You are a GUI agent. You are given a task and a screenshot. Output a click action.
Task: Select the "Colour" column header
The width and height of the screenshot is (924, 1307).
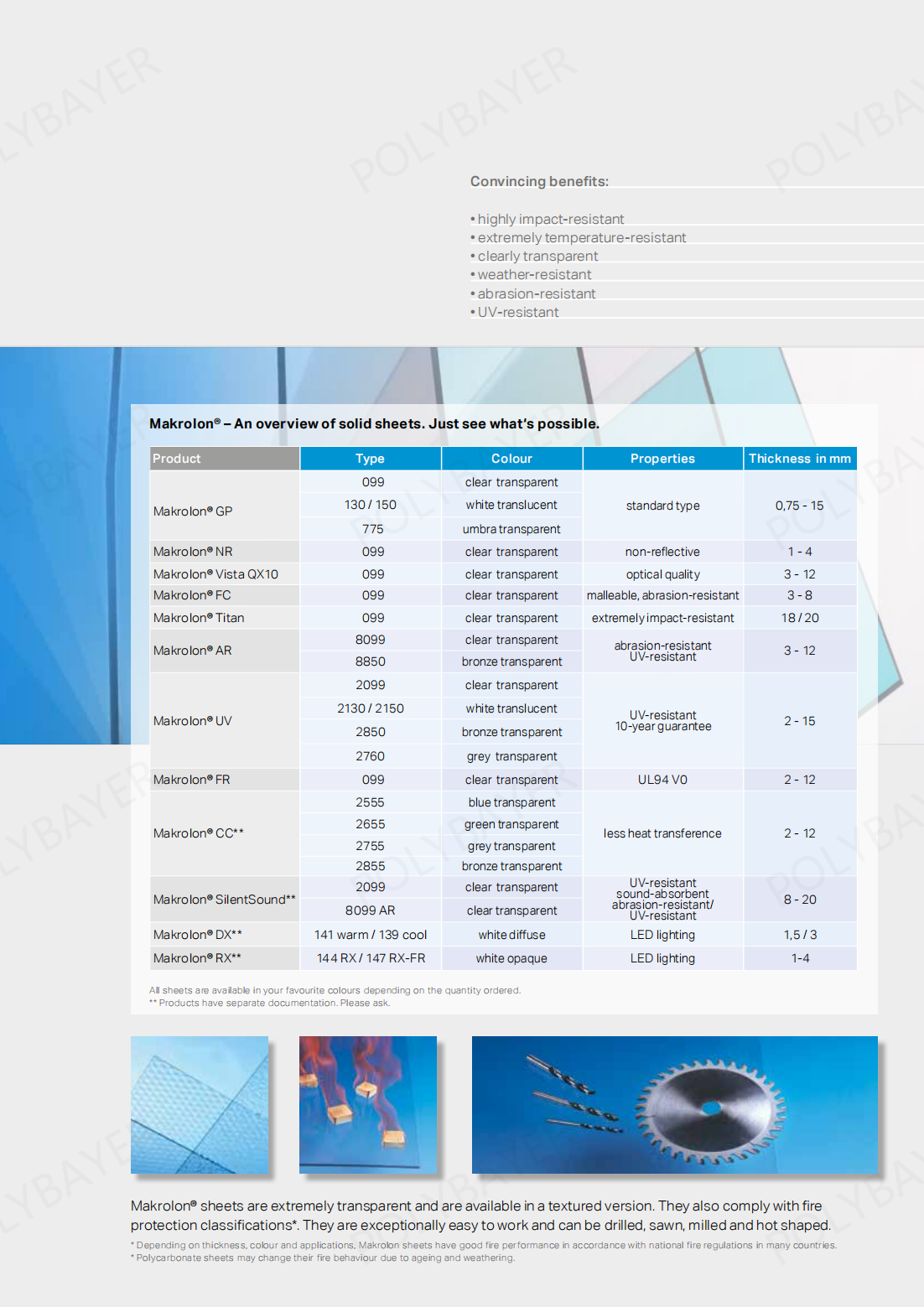(511, 459)
